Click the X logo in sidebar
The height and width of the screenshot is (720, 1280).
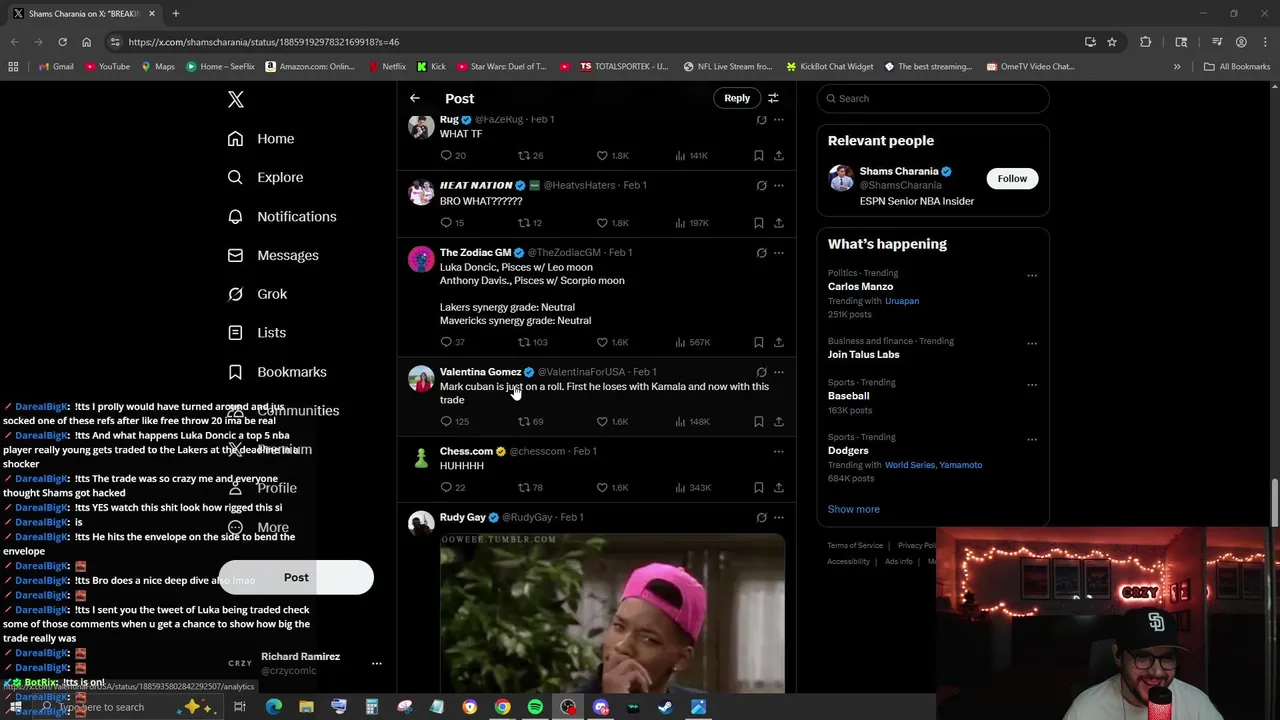coord(236,99)
